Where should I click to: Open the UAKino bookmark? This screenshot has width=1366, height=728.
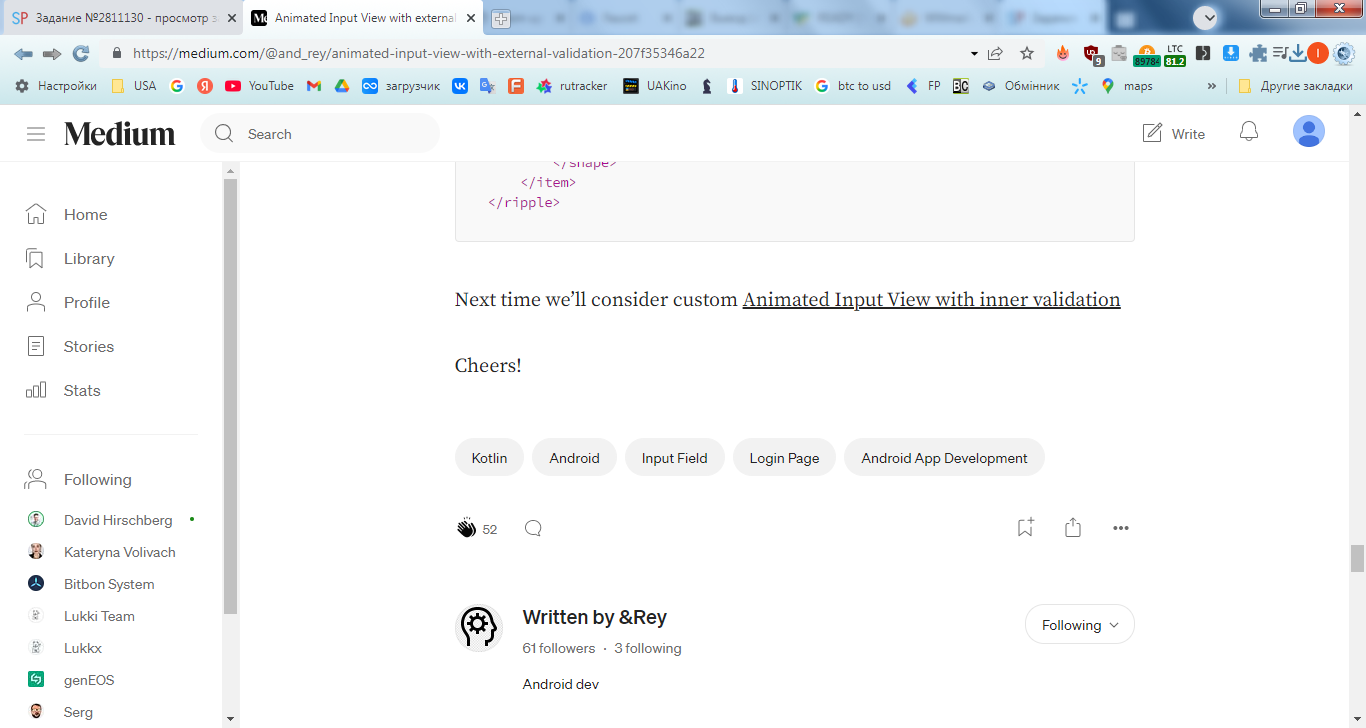click(x=655, y=86)
